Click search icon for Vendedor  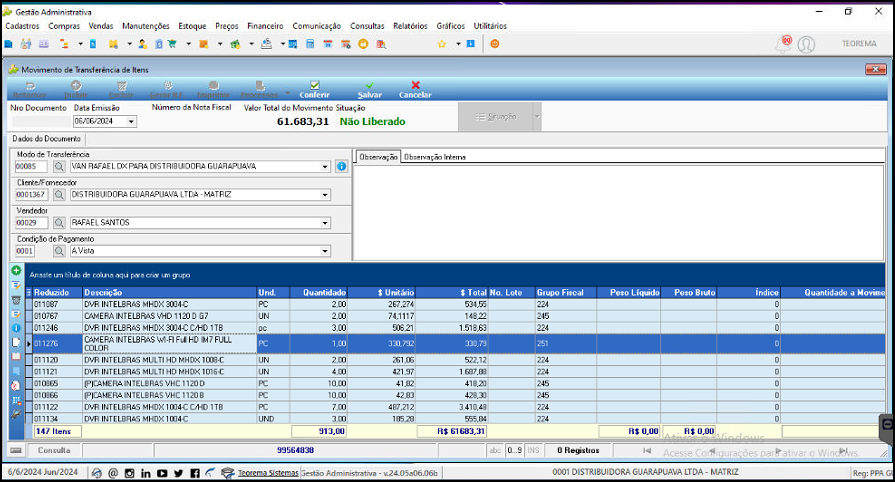[x=59, y=223]
